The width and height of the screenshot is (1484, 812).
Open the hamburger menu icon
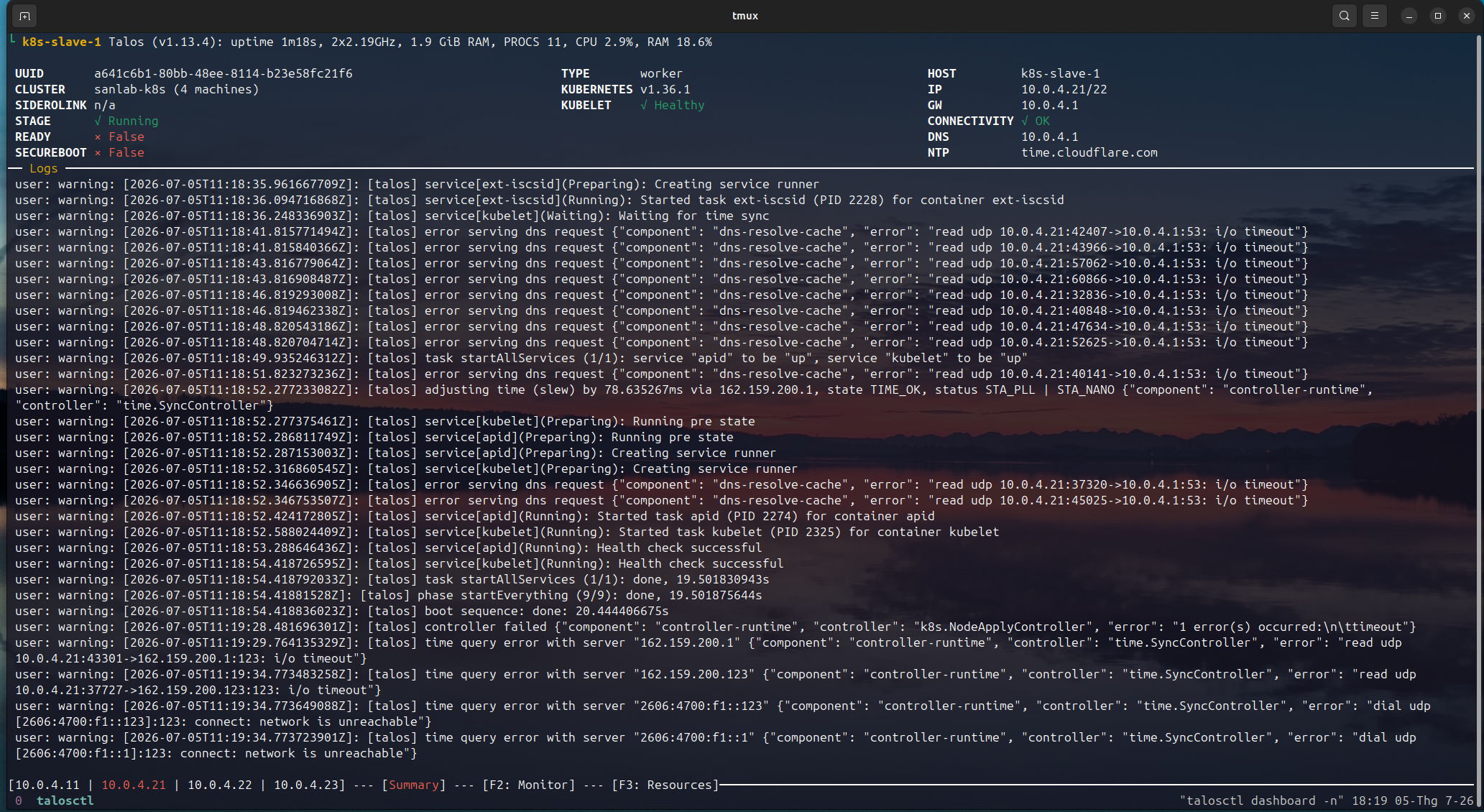click(1374, 16)
